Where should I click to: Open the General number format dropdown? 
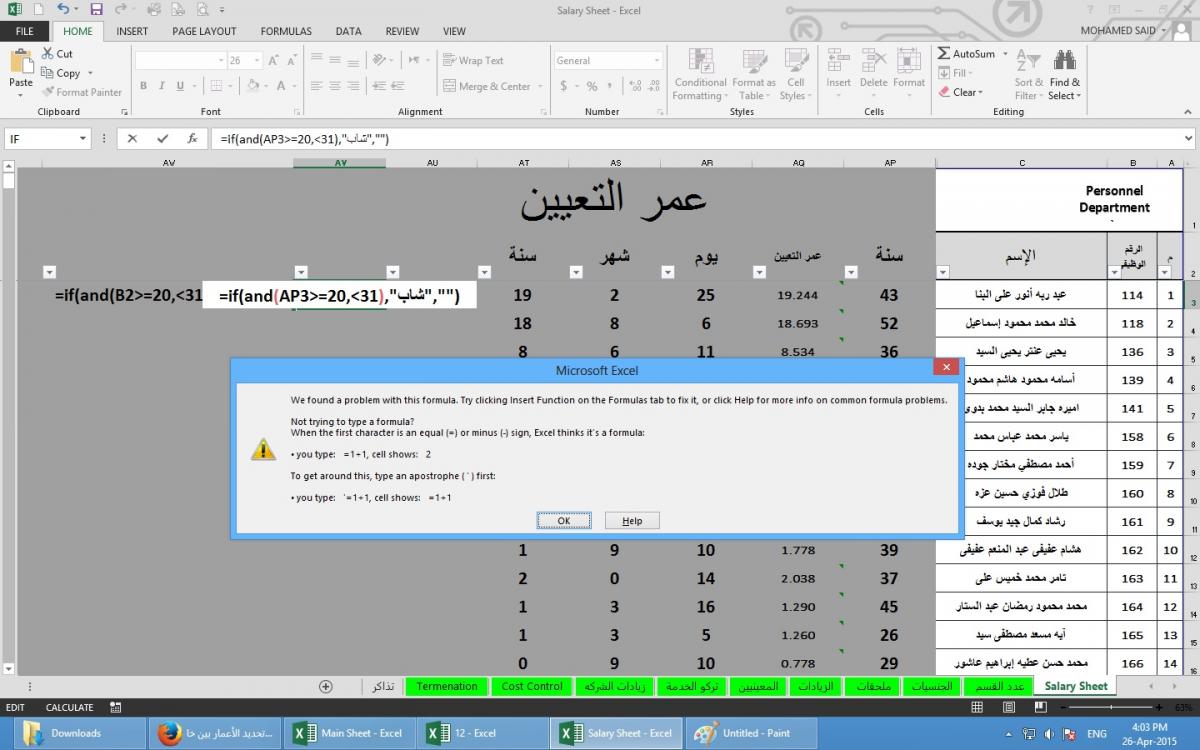pos(657,60)
